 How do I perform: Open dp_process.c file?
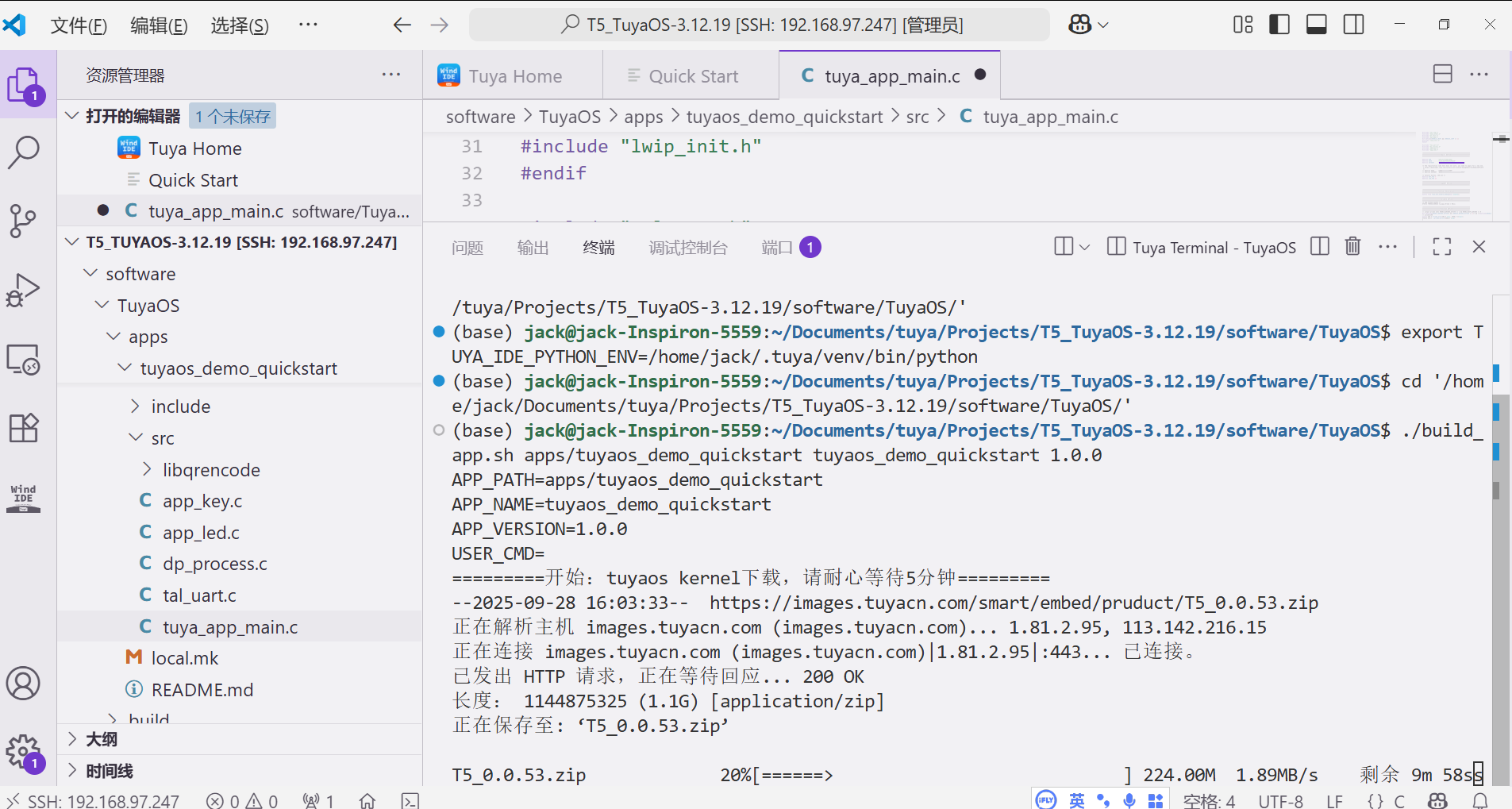(214, 564)
